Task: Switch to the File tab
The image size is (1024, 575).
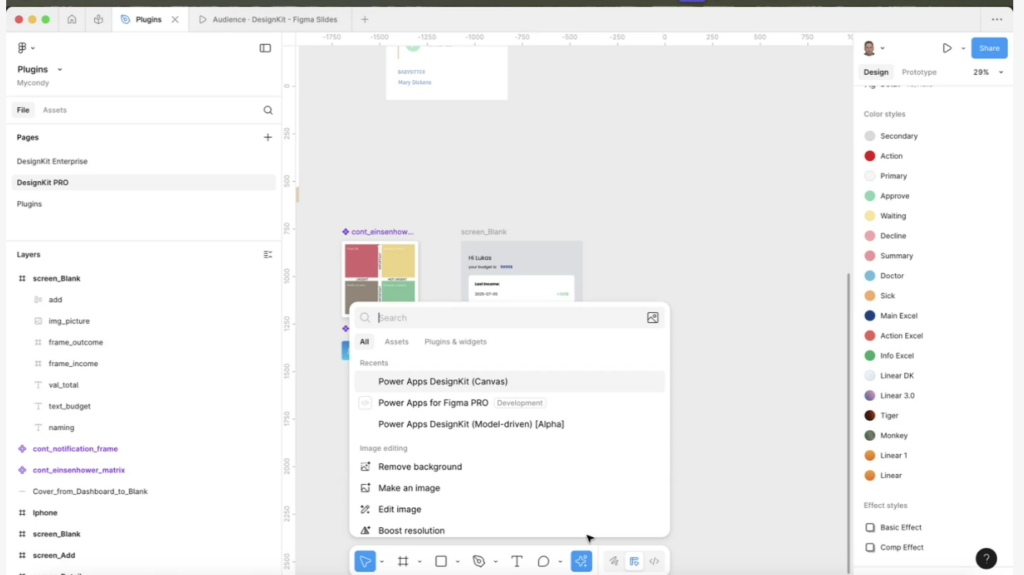Action: pyautogui.click(x=23, y=110)
